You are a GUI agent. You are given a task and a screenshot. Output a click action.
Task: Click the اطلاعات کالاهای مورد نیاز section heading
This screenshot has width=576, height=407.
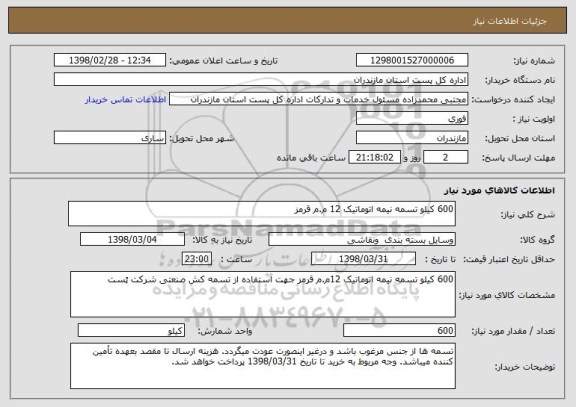(x=499, y=190)
